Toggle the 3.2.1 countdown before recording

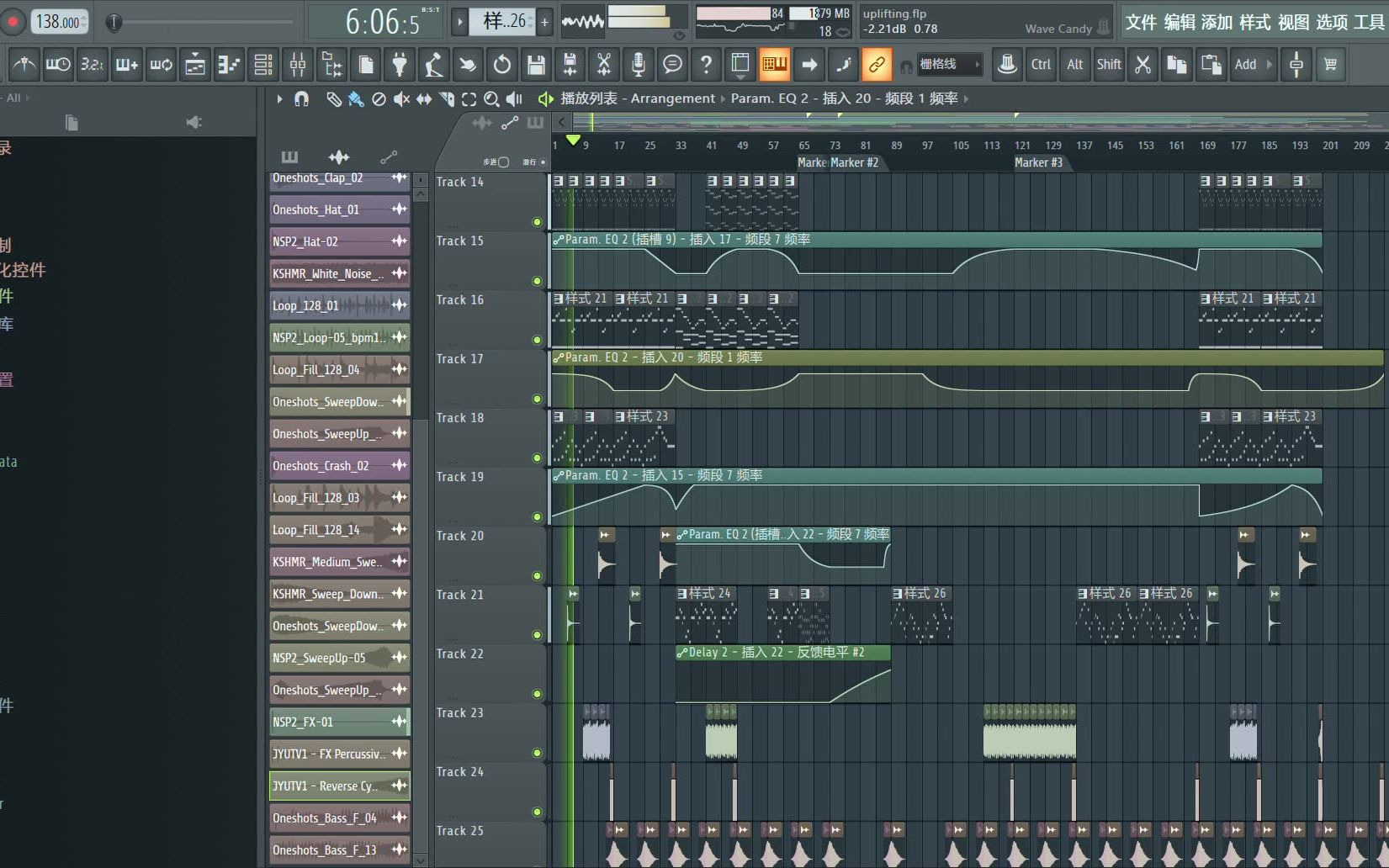(x=93, y=64)
